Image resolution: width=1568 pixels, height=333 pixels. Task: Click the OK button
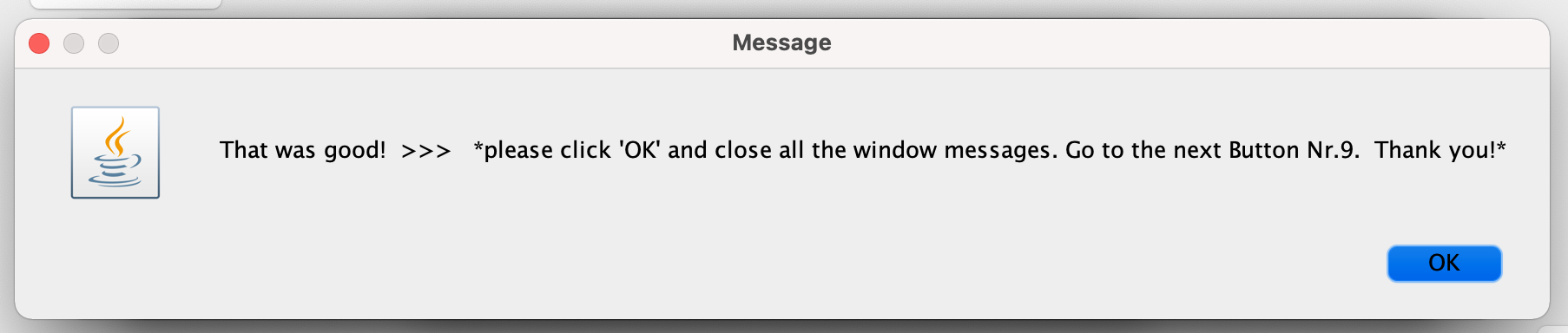coord(1444,263)
